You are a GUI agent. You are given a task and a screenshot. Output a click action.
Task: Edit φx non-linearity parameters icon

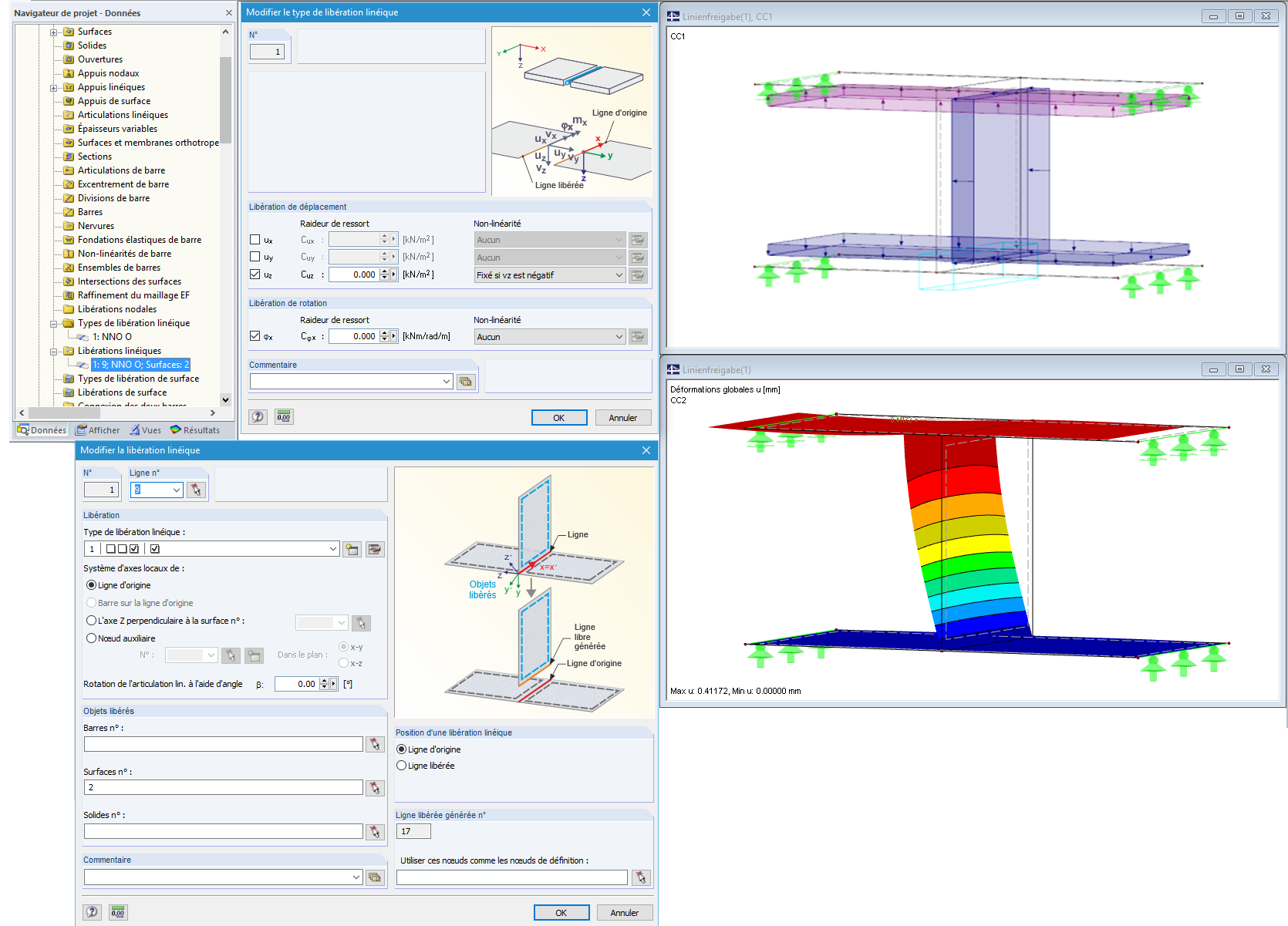(638, 337)
